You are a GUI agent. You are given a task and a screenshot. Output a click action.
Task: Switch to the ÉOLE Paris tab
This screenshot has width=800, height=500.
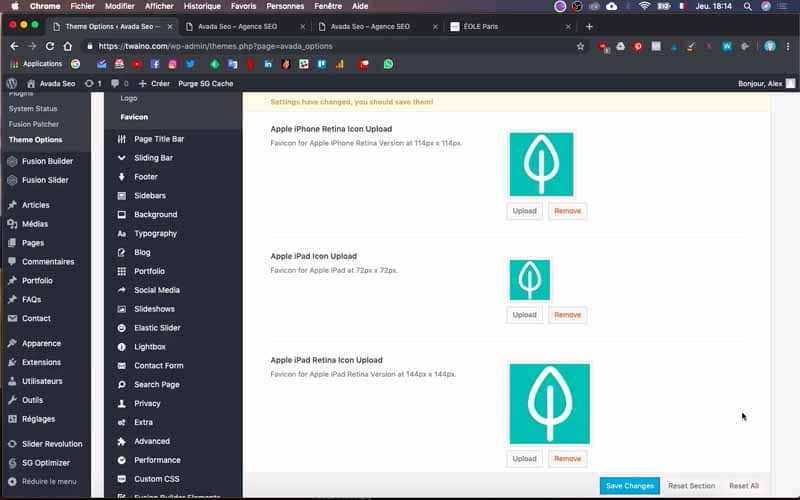[x=480, y=27]
